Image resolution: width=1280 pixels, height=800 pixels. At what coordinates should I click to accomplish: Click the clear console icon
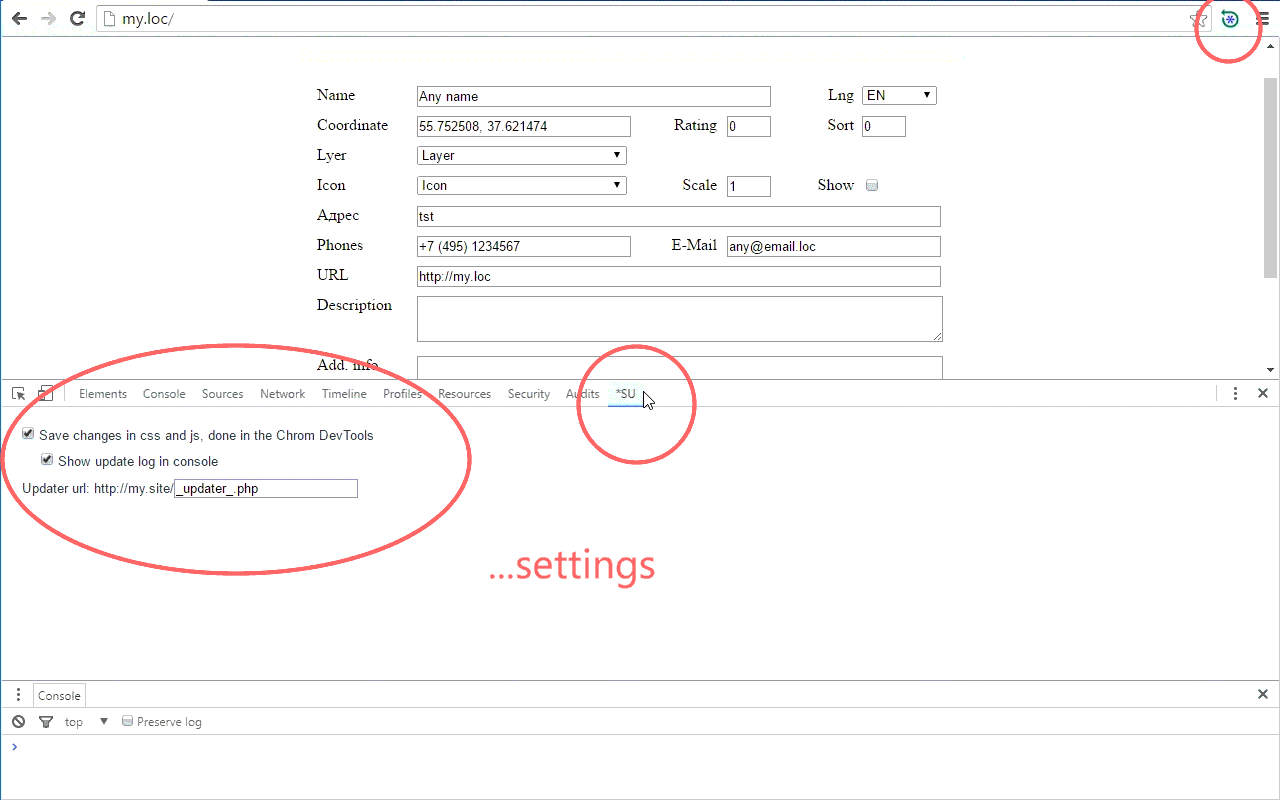tap(19, 722)
